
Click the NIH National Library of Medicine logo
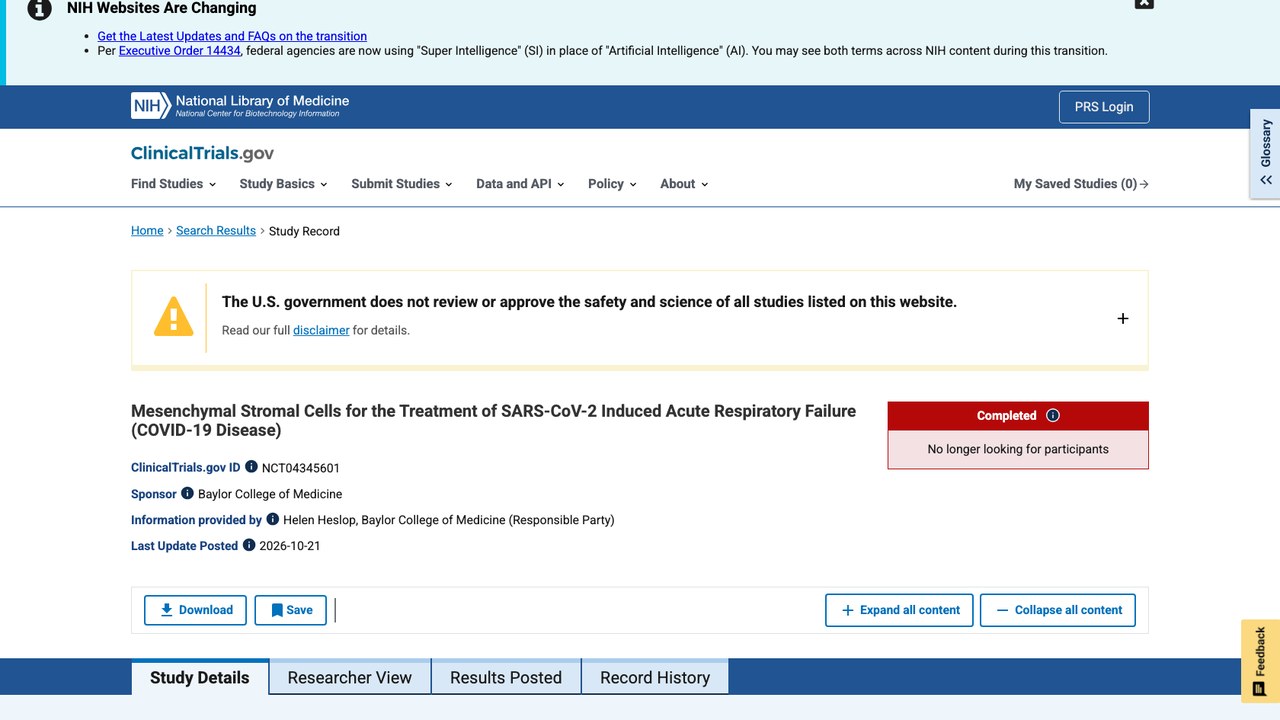point(240,106)
